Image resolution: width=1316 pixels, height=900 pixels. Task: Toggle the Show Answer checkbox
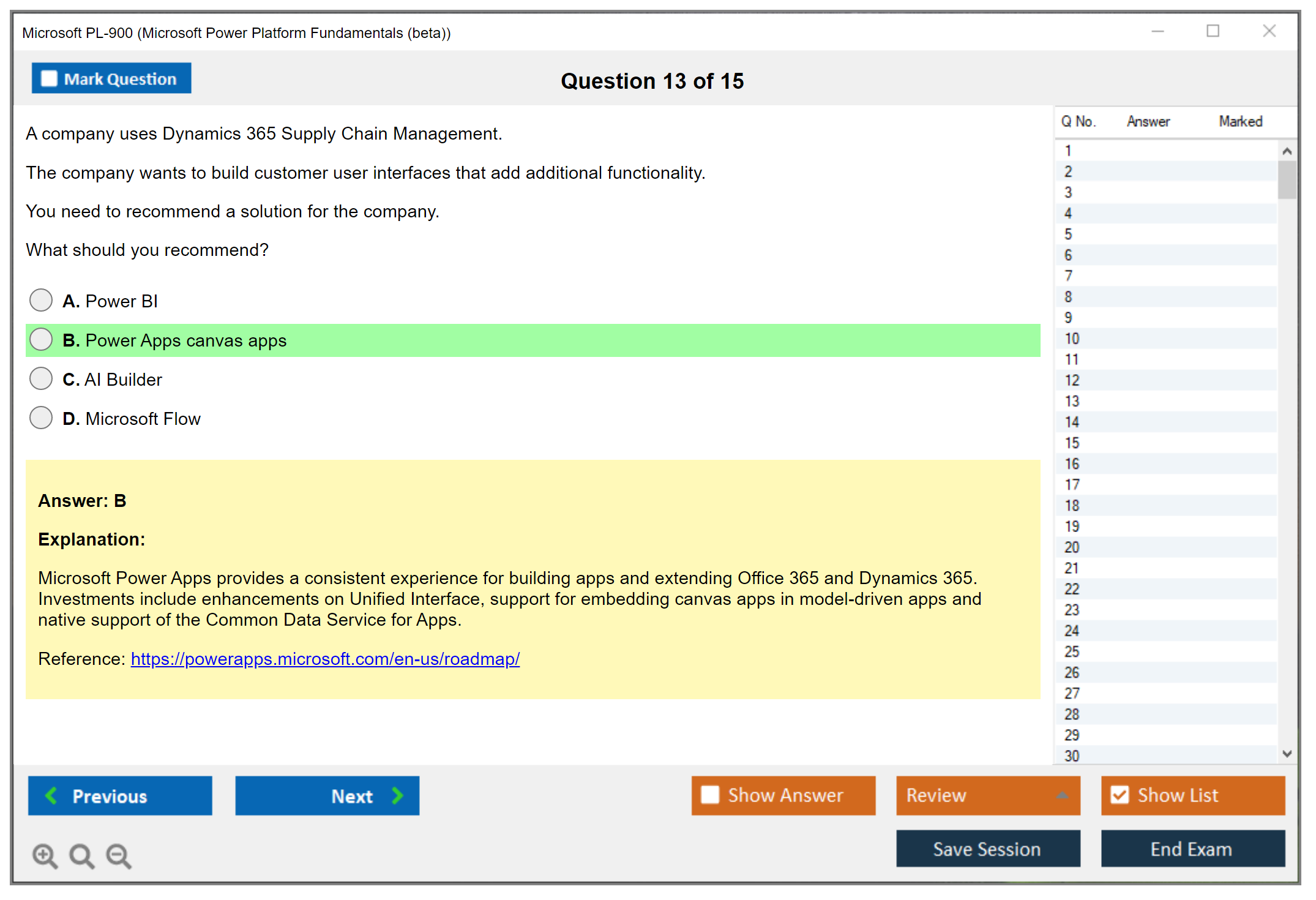pyautogui.click(x=710, y=795)
